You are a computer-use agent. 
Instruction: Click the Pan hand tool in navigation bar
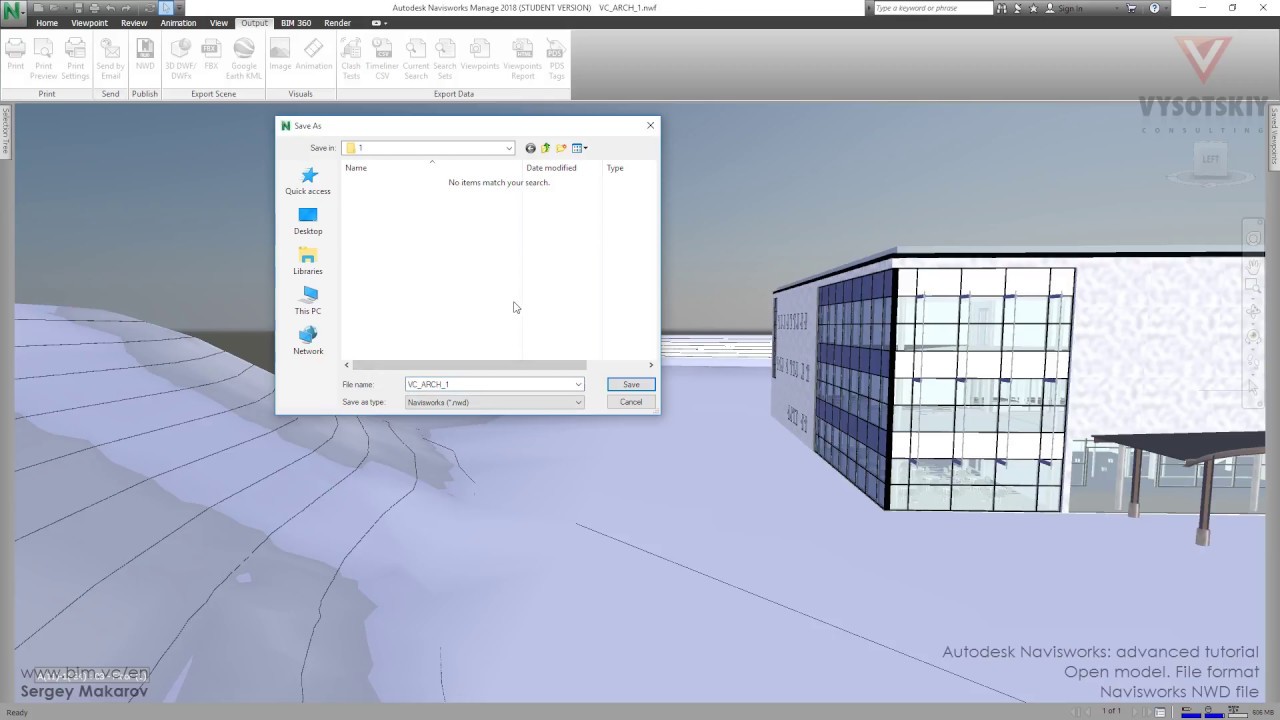coord(1253,265)
